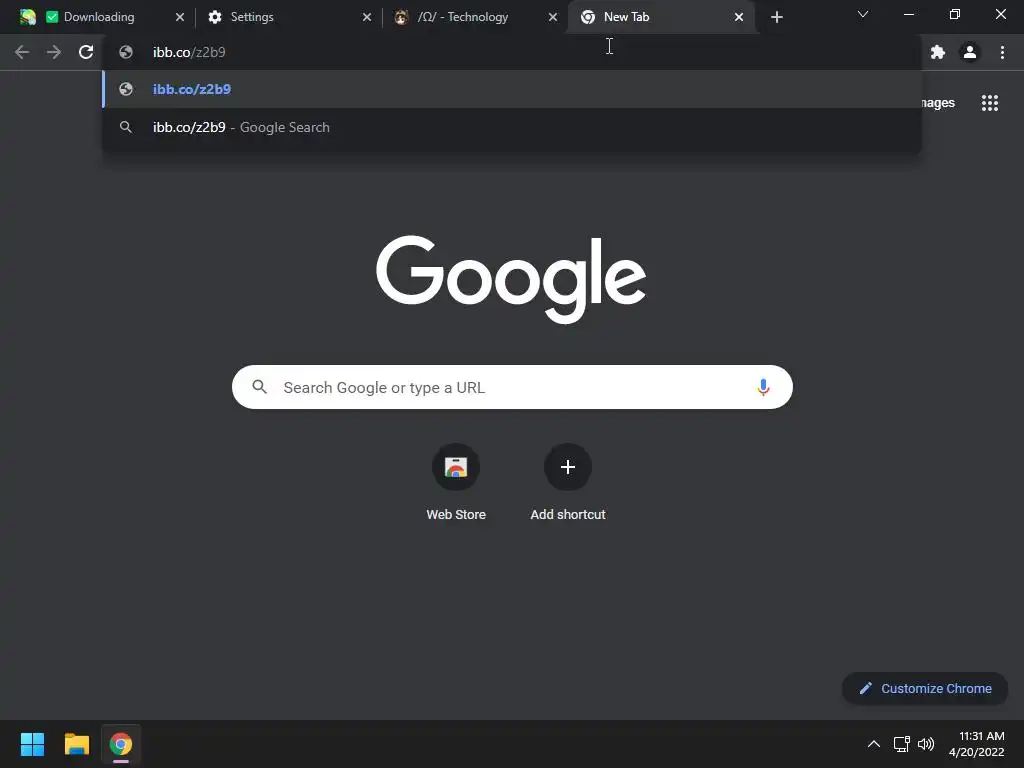Click the Chrome taskbar icon
The width and height of the screenshot is (1024, 768).
(121, 744)
